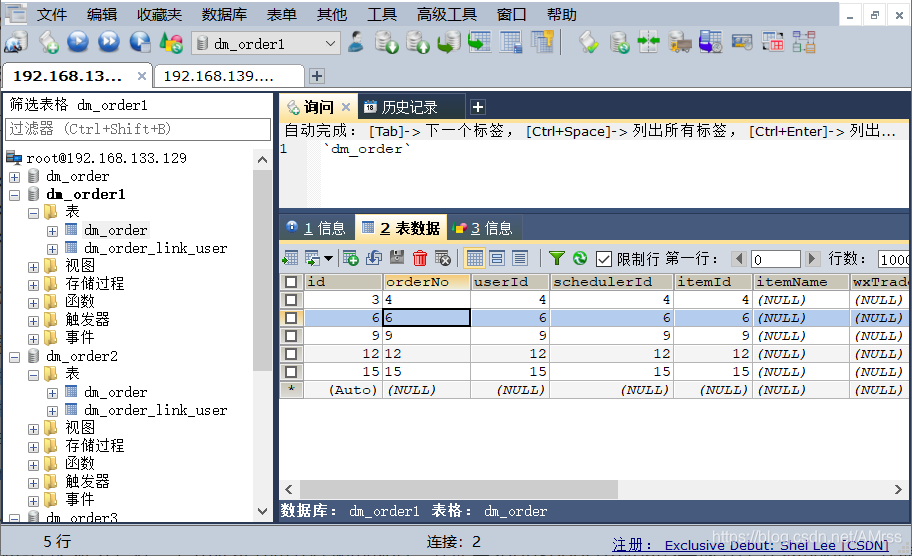Screen dimensions: 912x556
Task: Click the horizontal scrollbar thumb of data grid
Action: click(x=459, y=490)
